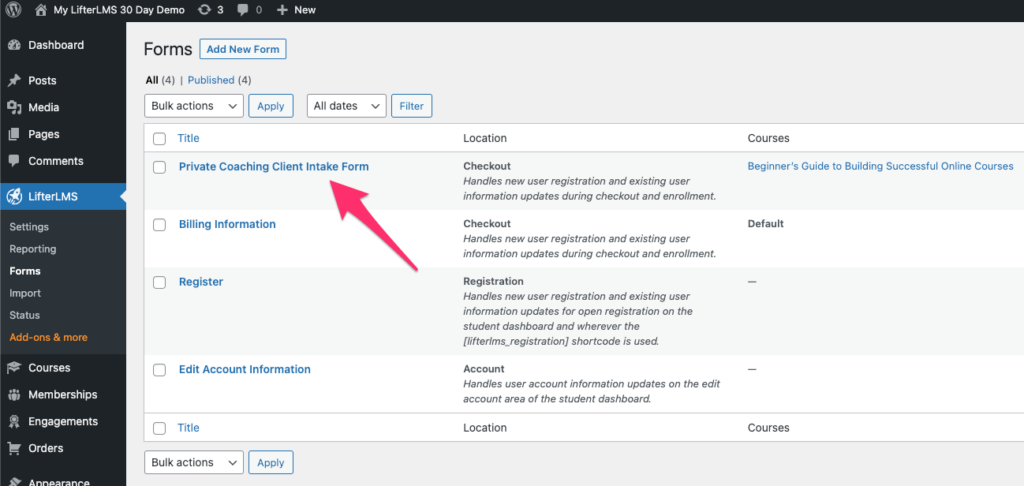Open the comments bubble icon in admin bar
Viewport: 1024px width, 486px height.
(x=243, y=10)
